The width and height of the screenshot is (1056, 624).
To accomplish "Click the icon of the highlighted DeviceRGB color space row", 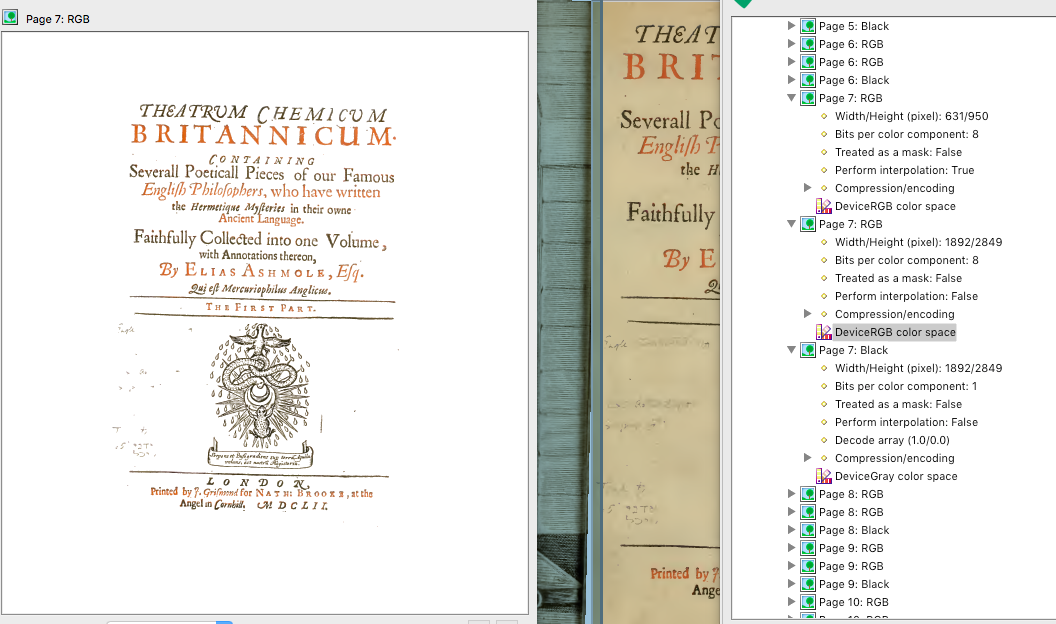I will pos(824,332).
